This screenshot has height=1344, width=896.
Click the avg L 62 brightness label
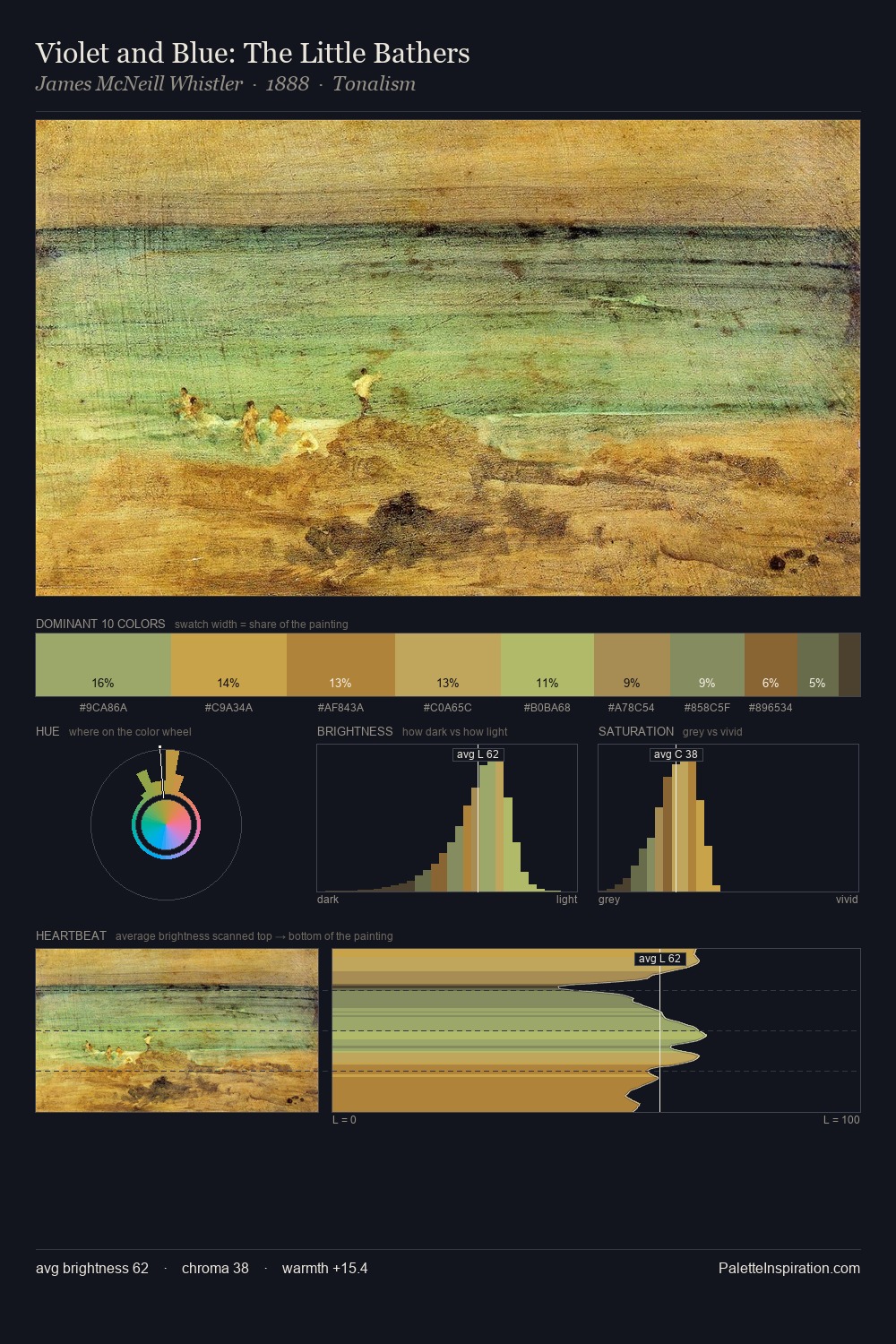point(478,754)
